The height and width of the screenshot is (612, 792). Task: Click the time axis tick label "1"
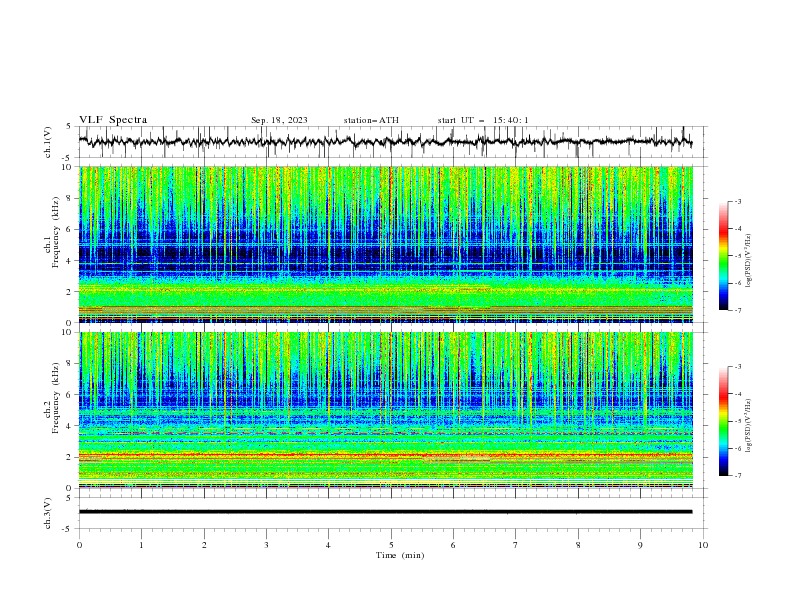click(141, 545)
